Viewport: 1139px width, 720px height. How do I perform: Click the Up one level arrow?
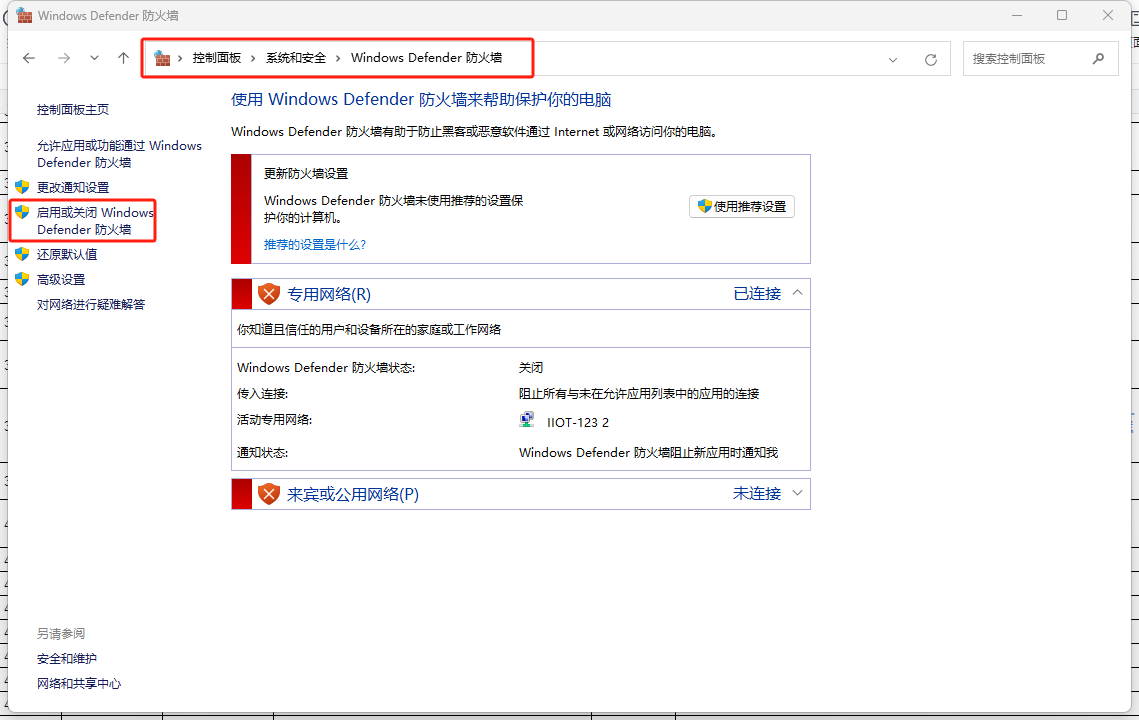tap(123, 58)
